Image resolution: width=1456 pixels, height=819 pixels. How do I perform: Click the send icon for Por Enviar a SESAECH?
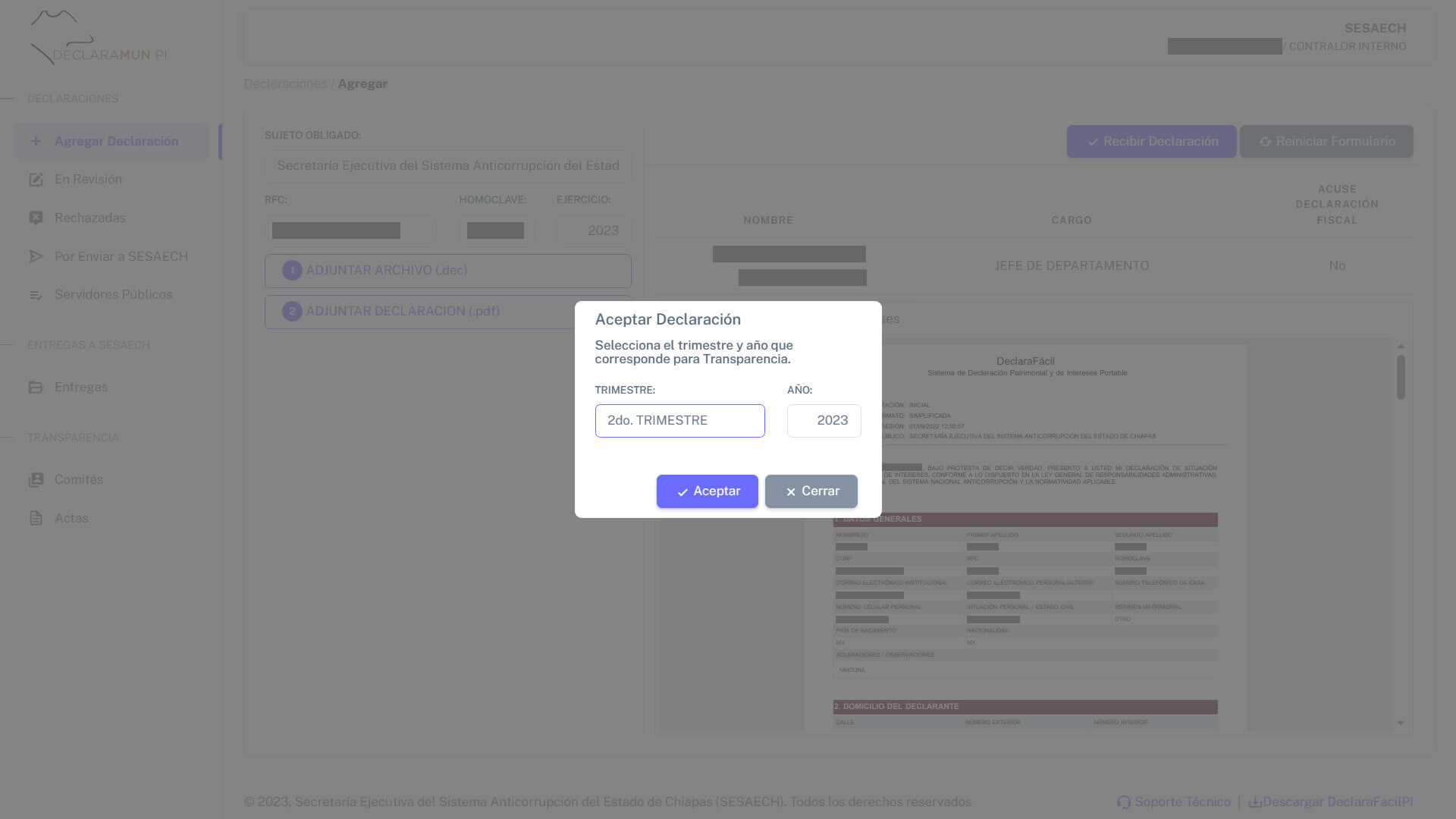tap(36, 256)
